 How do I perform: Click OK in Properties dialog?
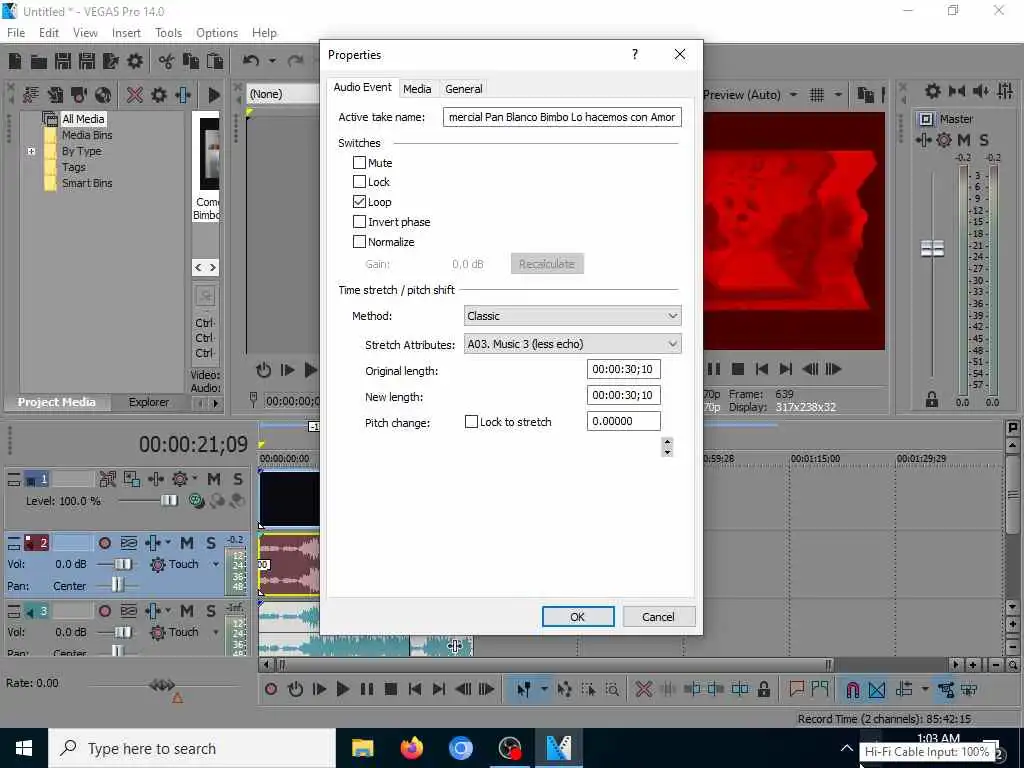pos(578,616)
